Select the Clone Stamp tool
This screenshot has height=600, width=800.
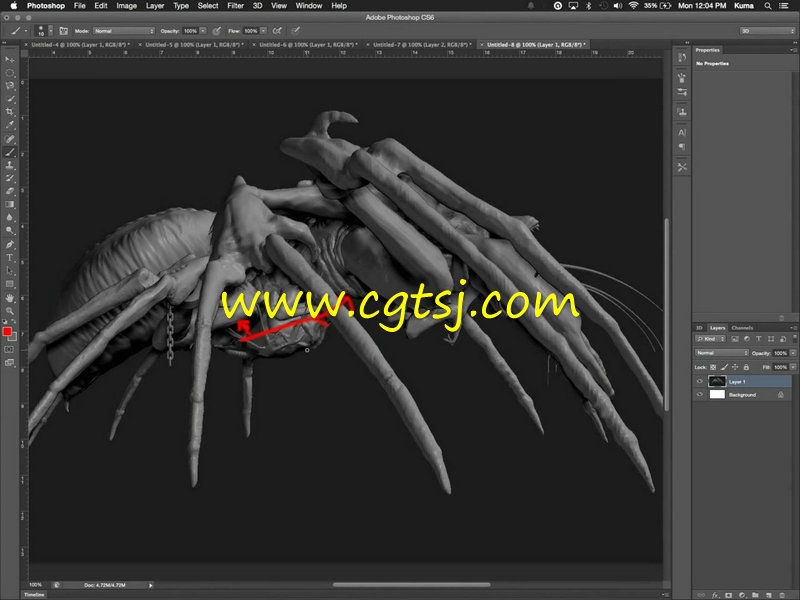click(9, 165)
